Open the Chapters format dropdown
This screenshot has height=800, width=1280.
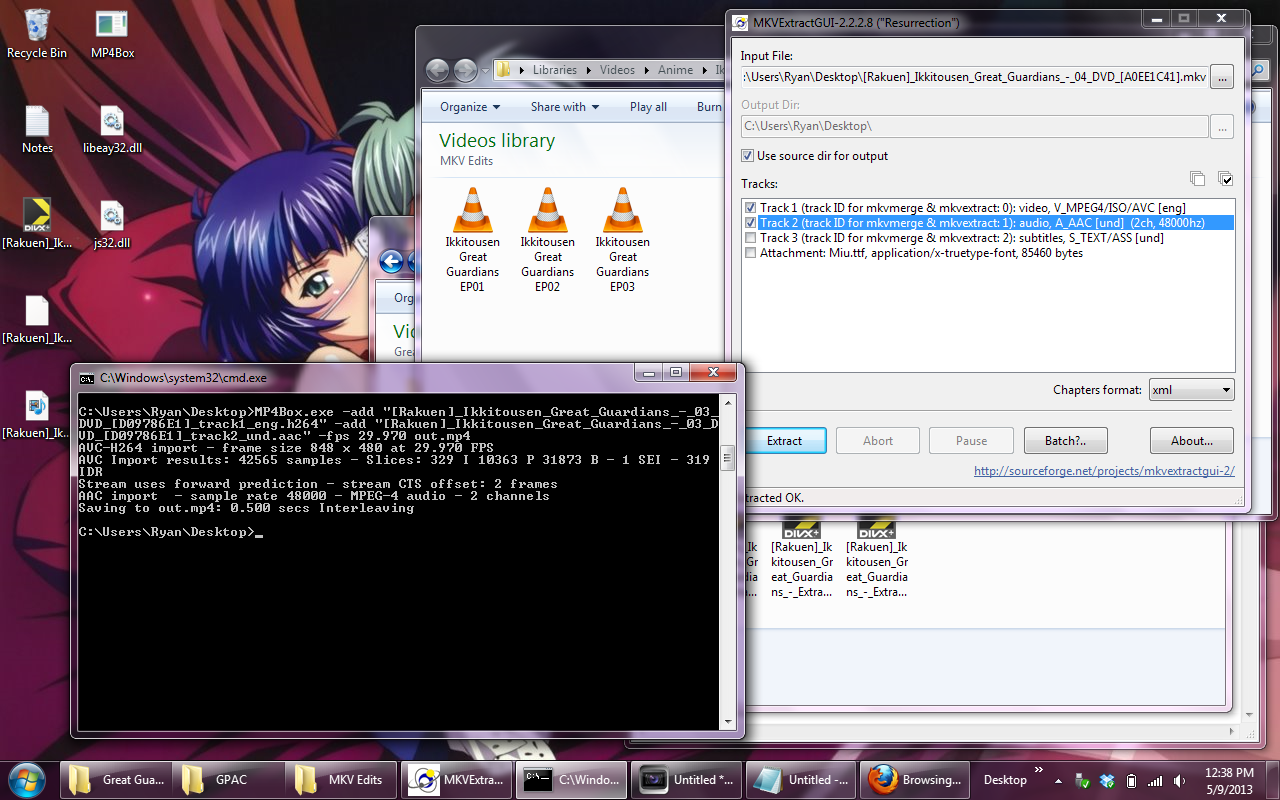[1191, 390]
